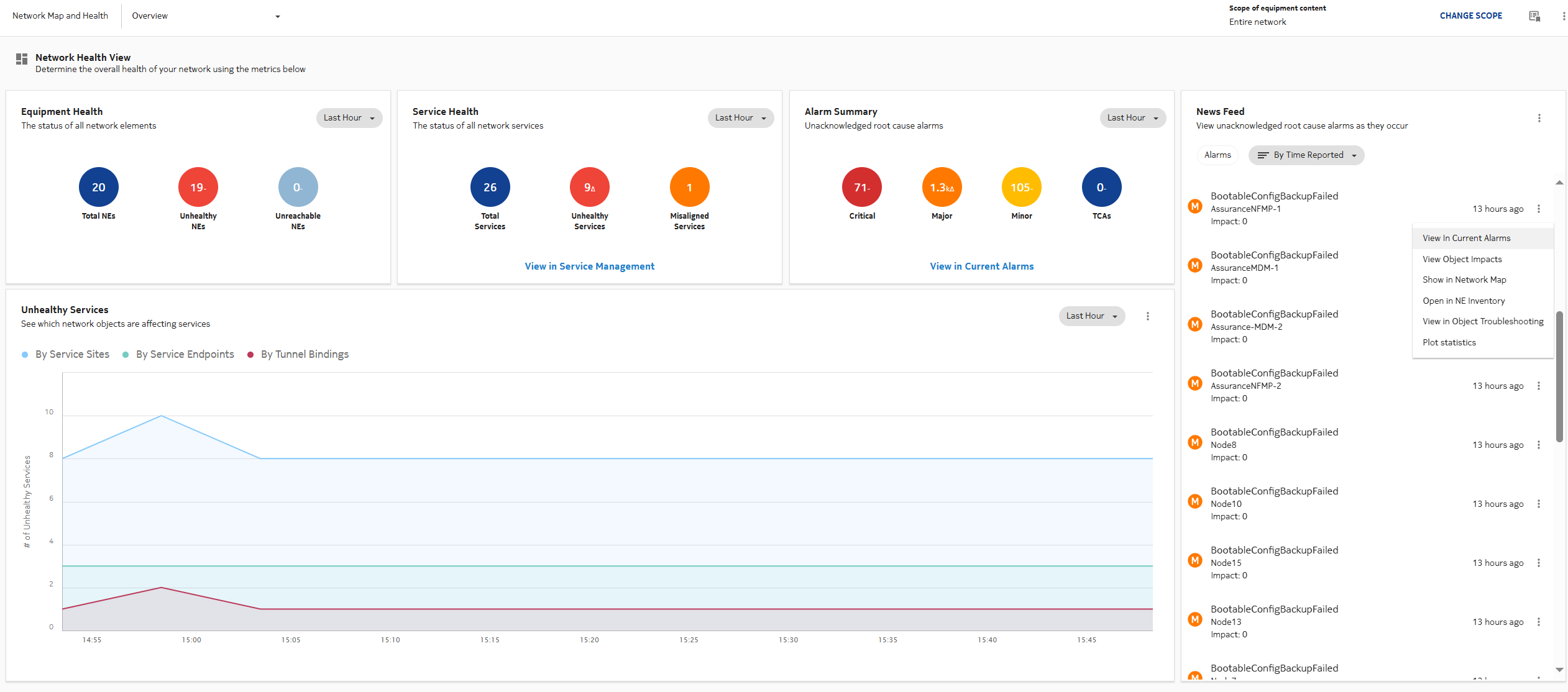The width and height of the screenshot is (1568, 692).
Task: Click the CHANGE SCOPE button
Action: 1470,16
